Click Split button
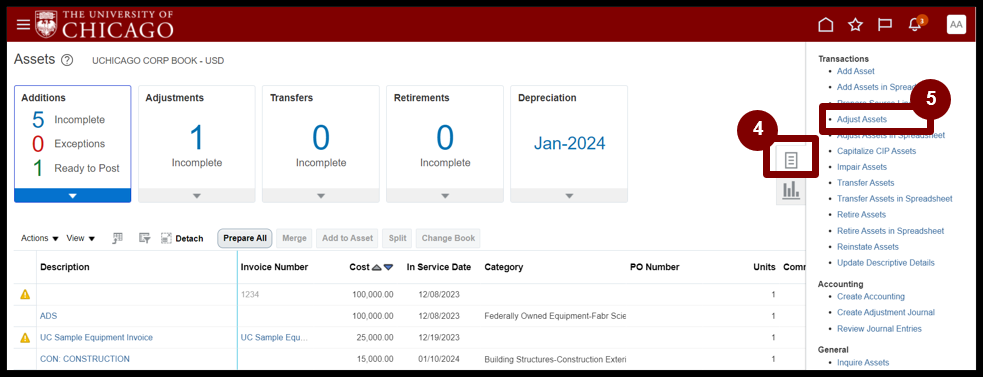 (397, 238)
